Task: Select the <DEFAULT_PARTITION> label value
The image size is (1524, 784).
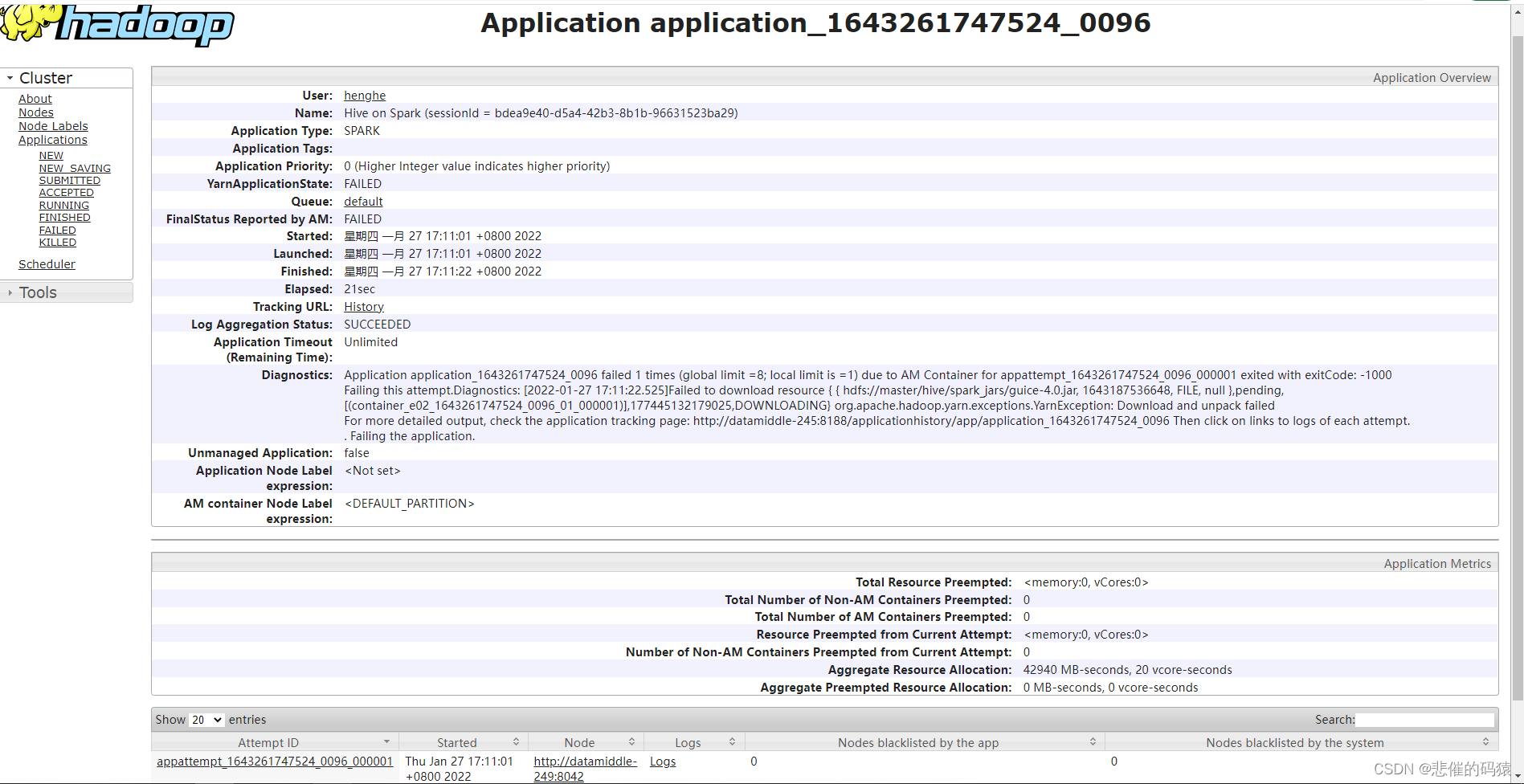Action: 410,504
